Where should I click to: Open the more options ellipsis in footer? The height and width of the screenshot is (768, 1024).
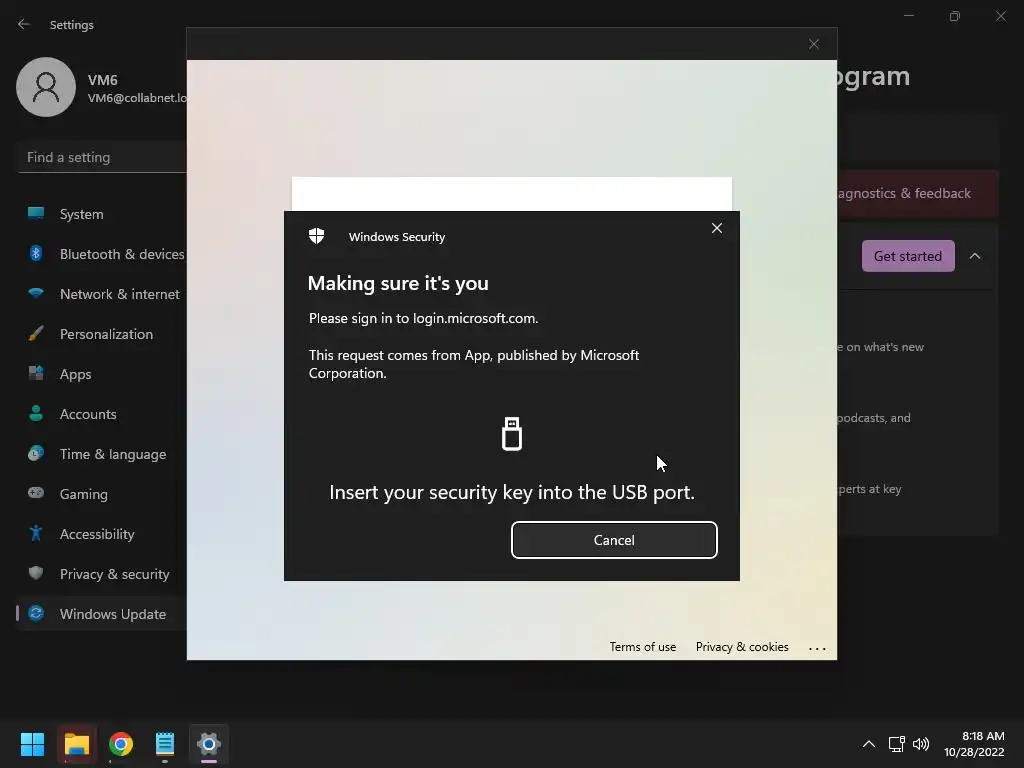(x=817, y=648)
